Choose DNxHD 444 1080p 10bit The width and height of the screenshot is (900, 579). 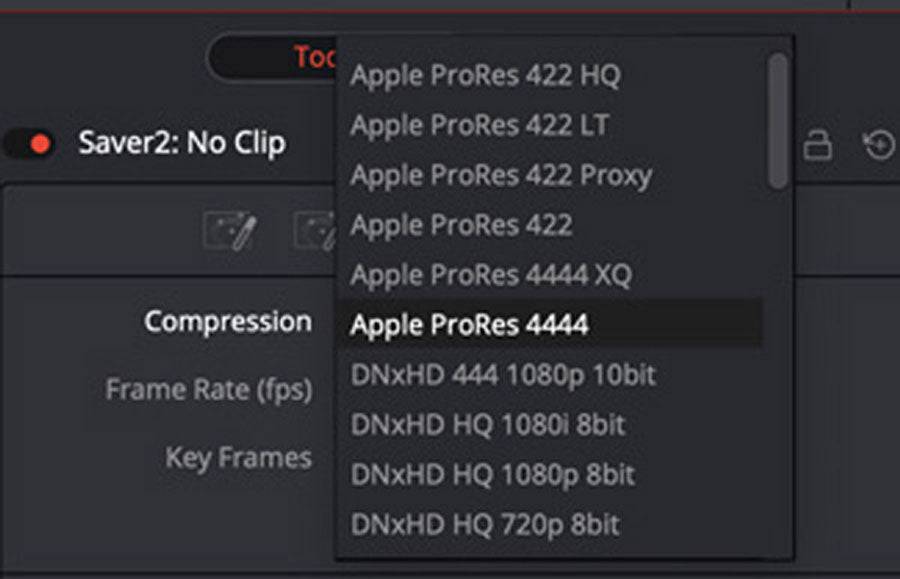(x=503, y=375)
